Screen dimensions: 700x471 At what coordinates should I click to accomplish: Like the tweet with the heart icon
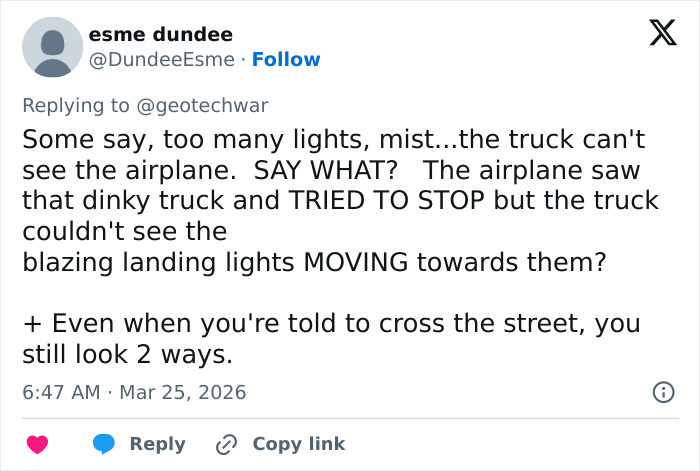pyautogui.click(x=37, y=444)
